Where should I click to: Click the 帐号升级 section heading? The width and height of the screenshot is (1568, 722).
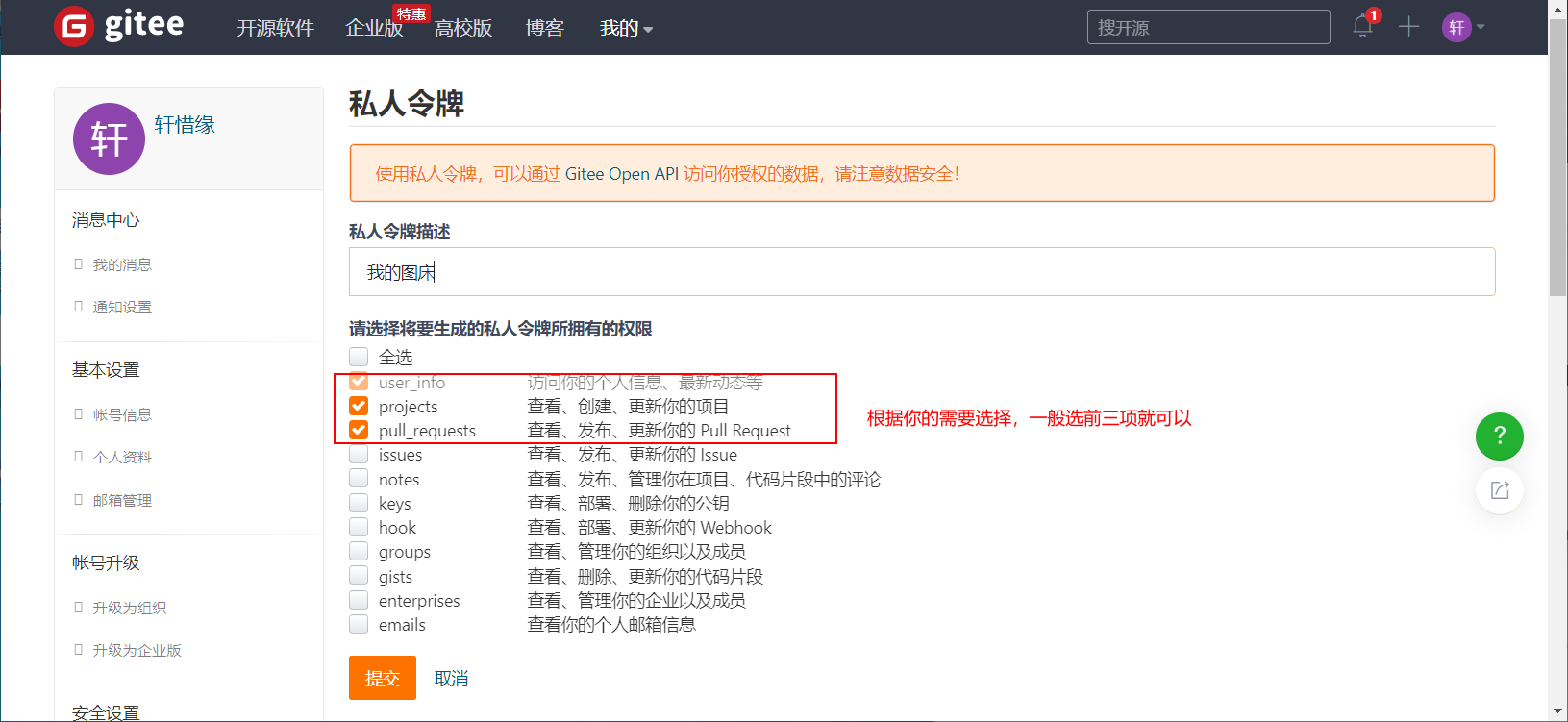(106, 562)
